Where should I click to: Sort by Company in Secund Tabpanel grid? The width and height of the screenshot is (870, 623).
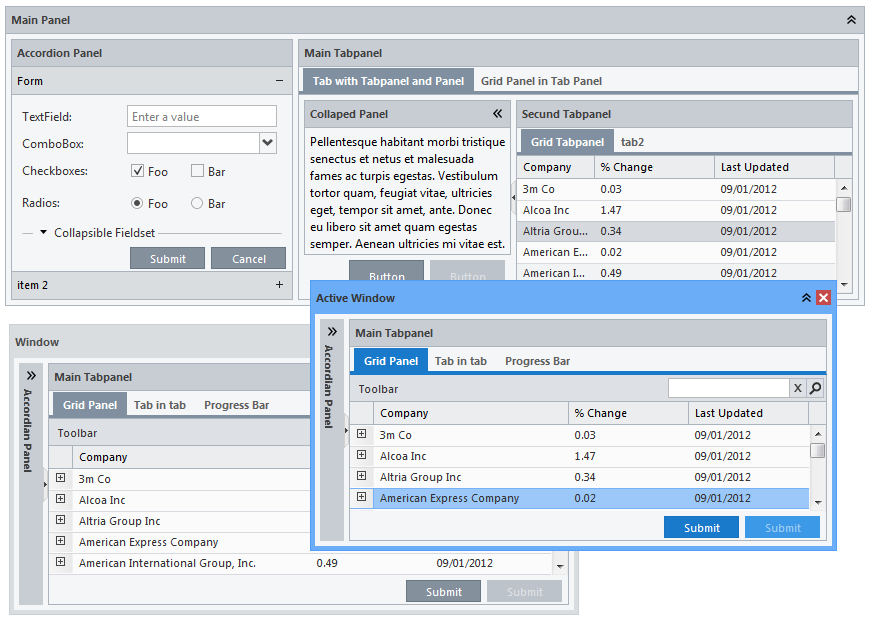coord(555,167)
